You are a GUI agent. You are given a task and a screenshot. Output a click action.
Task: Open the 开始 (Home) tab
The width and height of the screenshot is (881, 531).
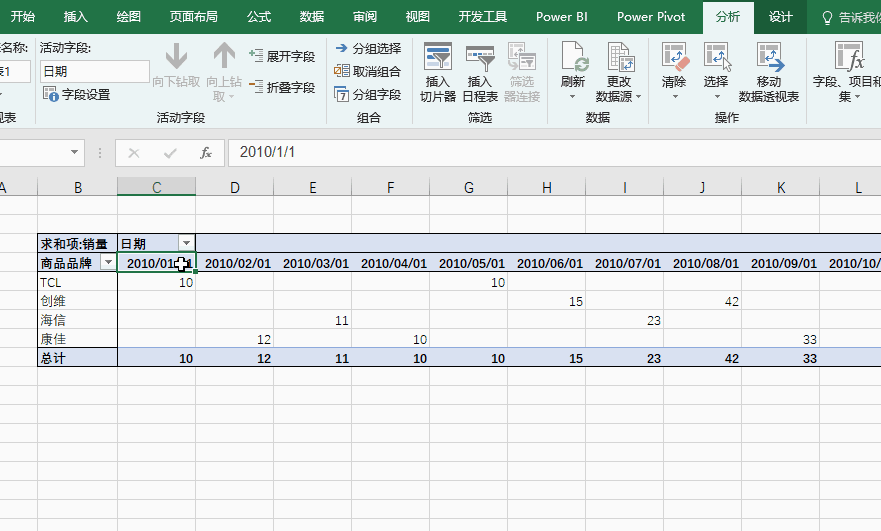pos(22,17)
